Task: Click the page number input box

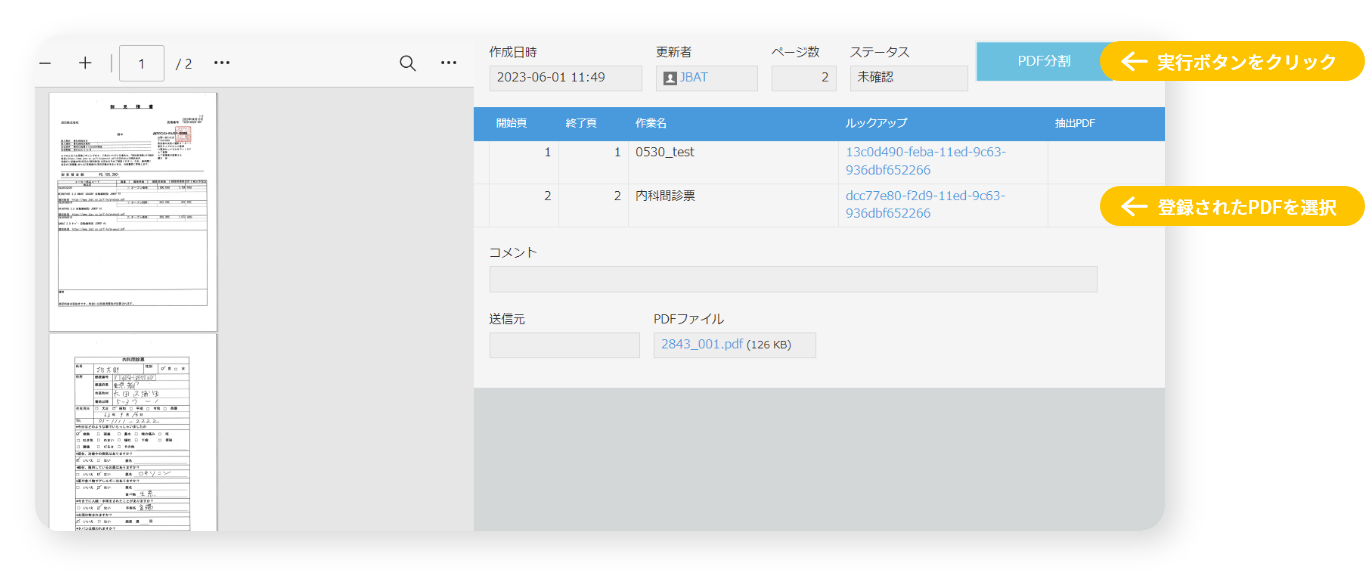Action: click(x=142, y=64)
